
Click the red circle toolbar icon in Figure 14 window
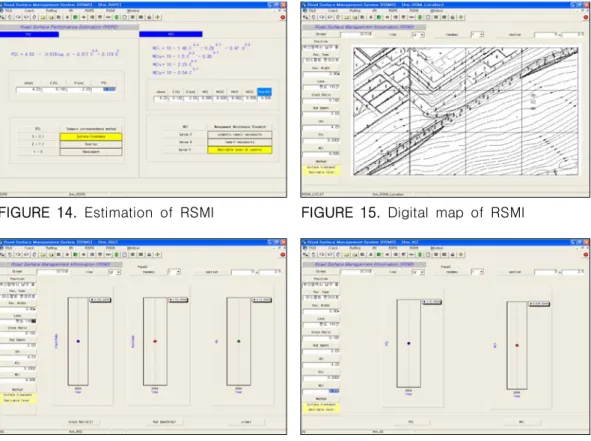coord(283,17)
